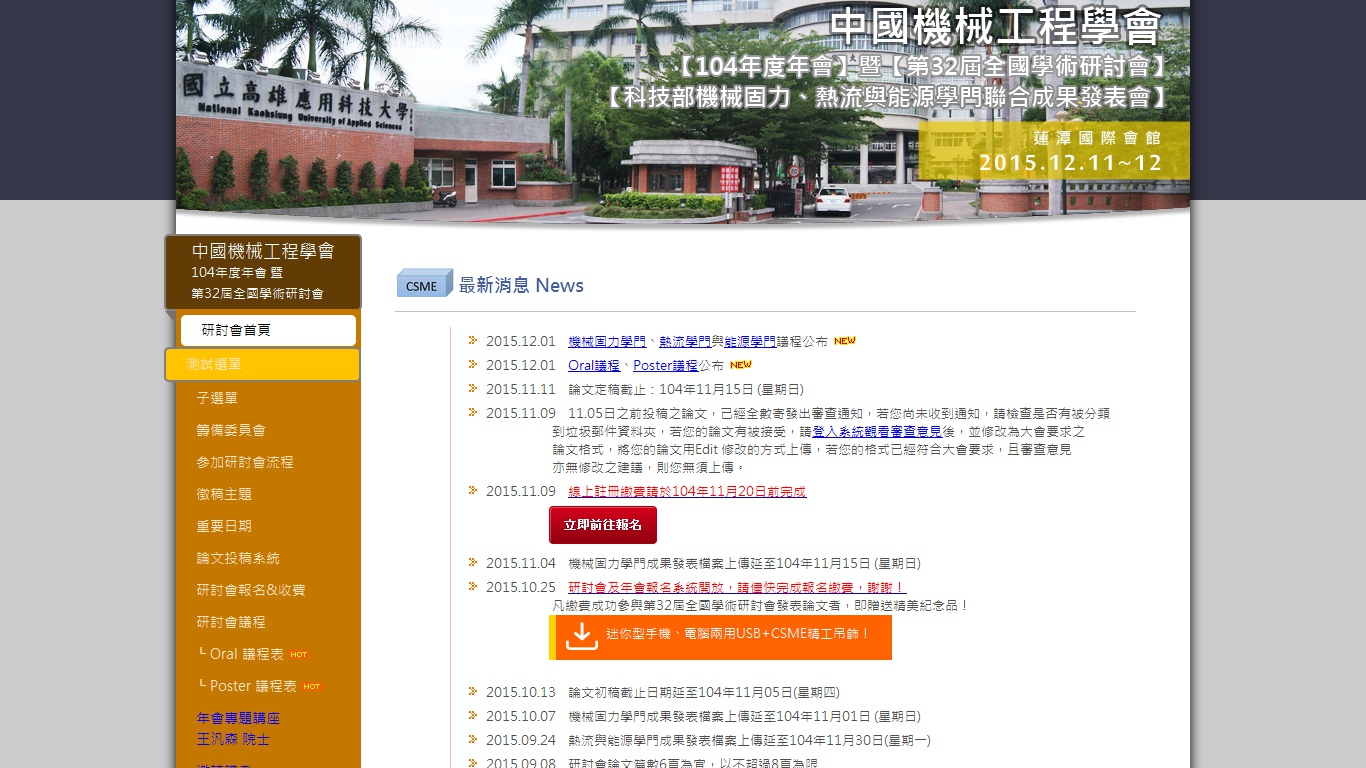Go to 籌備委員會 page
This screenshot has height=768, width=1366.
point(231,430)
